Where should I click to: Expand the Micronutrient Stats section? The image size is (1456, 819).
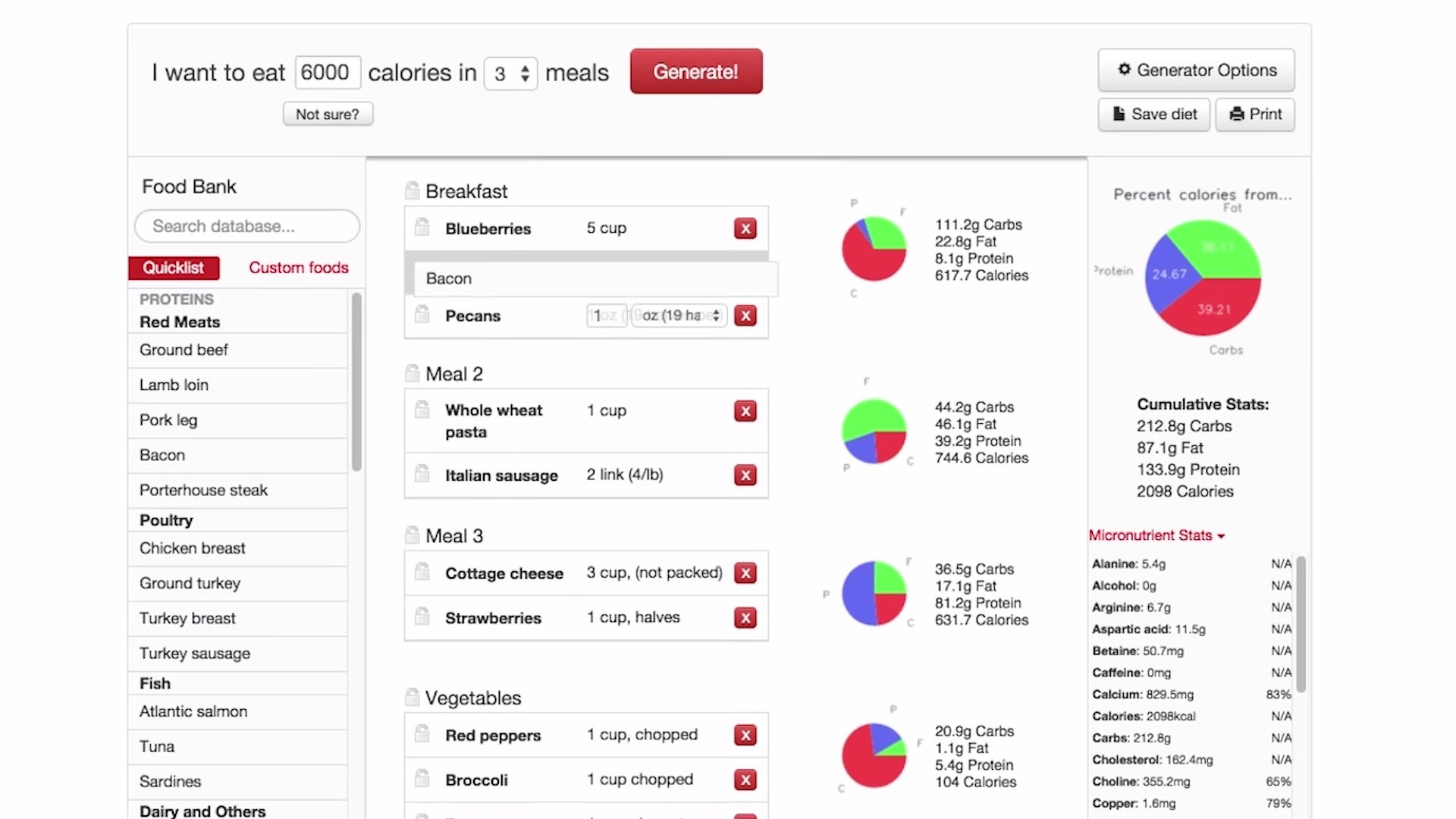click(1156, 535)
